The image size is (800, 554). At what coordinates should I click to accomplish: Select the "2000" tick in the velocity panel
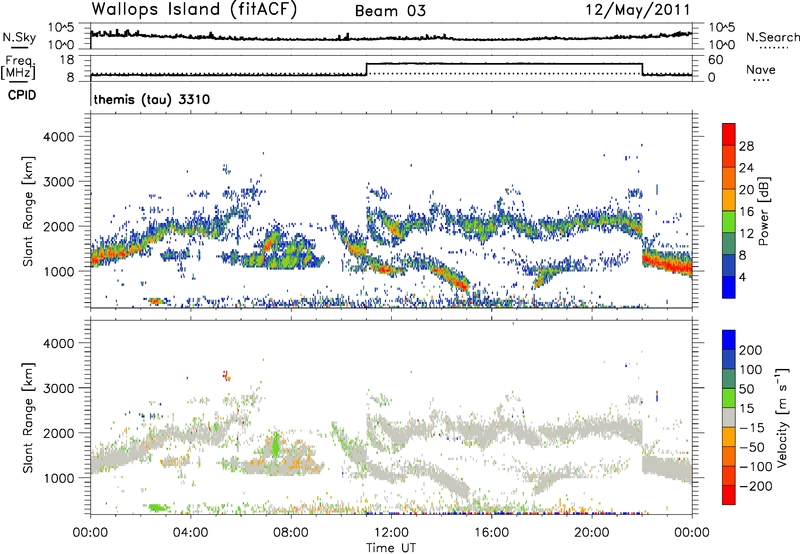pos(59,433)
